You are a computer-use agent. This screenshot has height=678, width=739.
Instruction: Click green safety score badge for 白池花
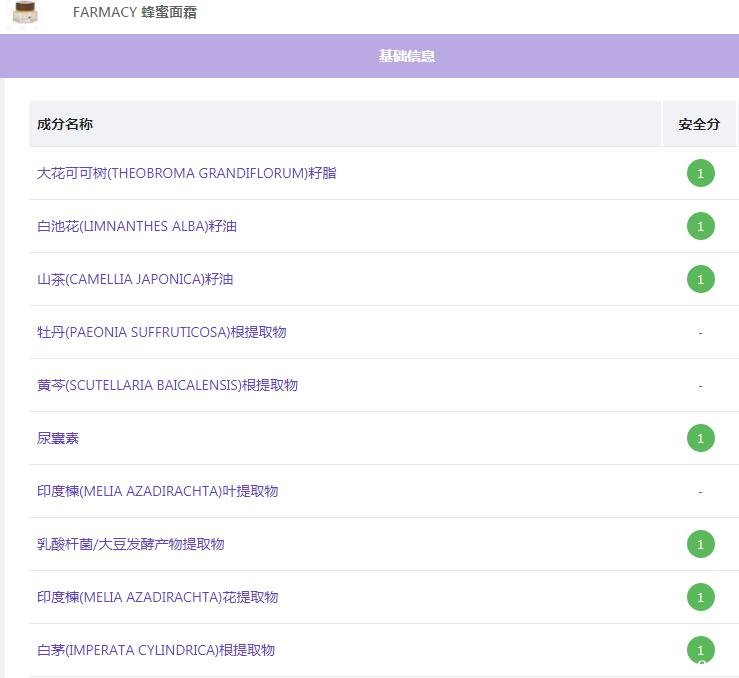coord(700,226)
